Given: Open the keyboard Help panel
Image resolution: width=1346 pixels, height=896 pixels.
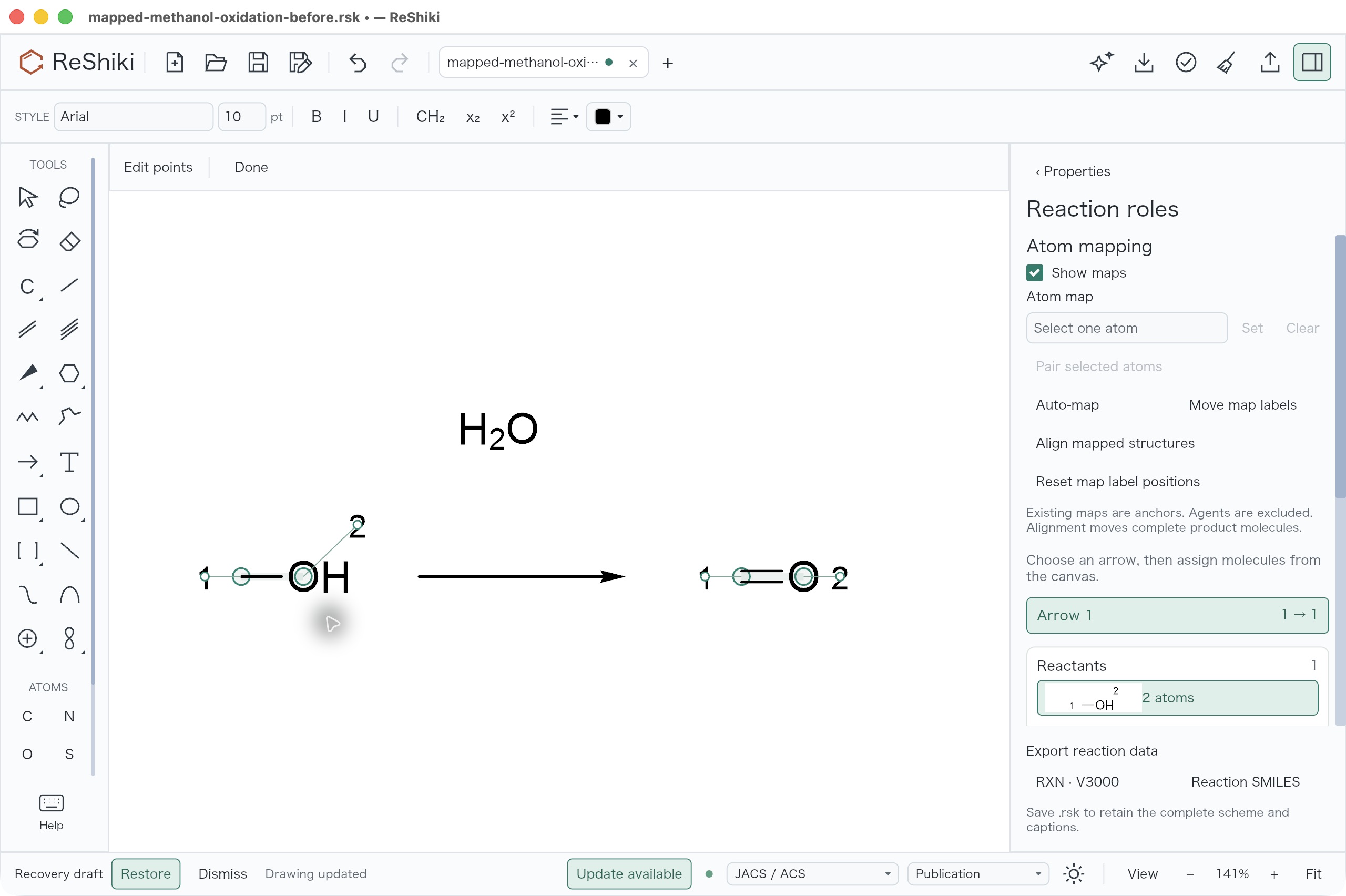Looking at the screenshot, I should [51, 811].
